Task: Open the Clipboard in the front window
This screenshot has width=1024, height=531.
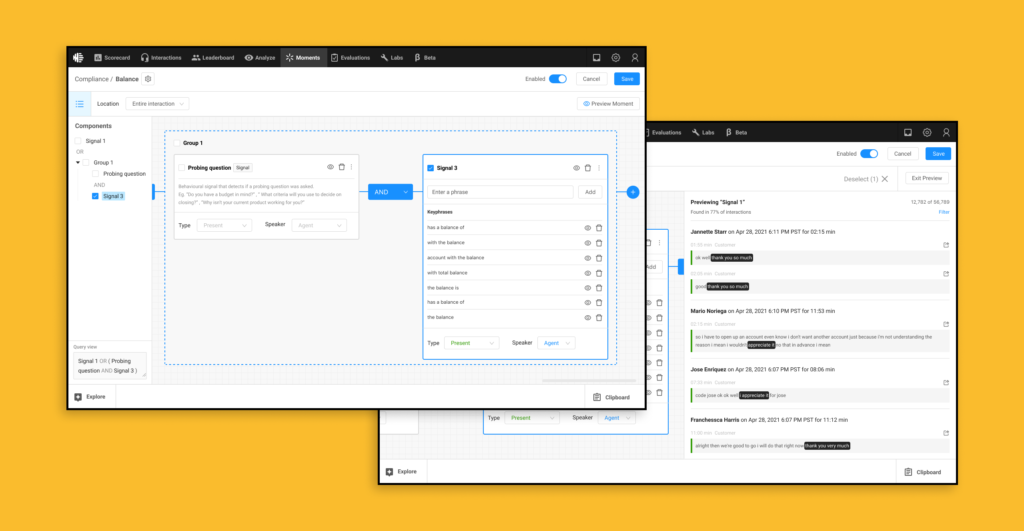Action: [x=611, y=397]
